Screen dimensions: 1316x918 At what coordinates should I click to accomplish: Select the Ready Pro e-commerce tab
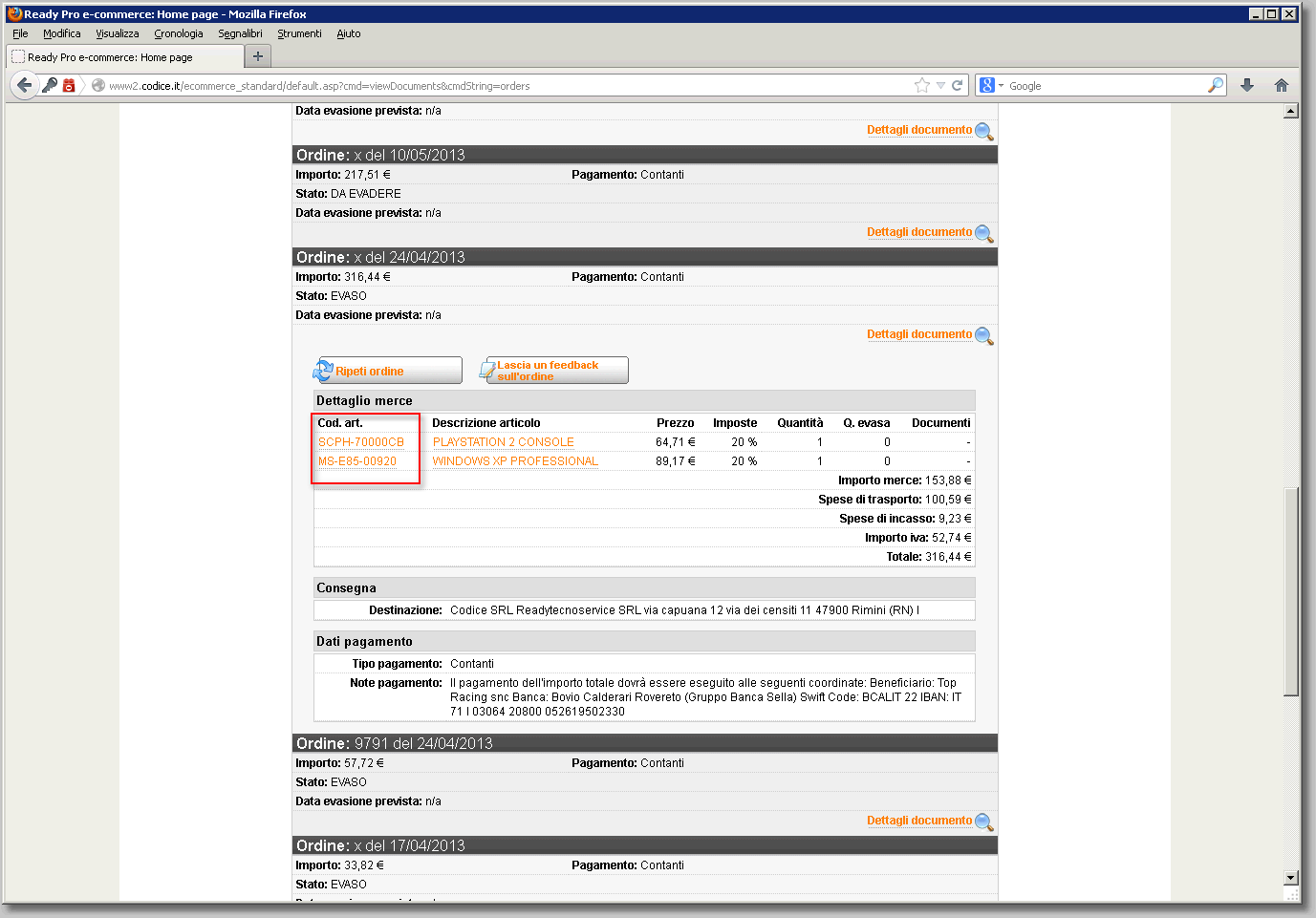click(124, 57)
